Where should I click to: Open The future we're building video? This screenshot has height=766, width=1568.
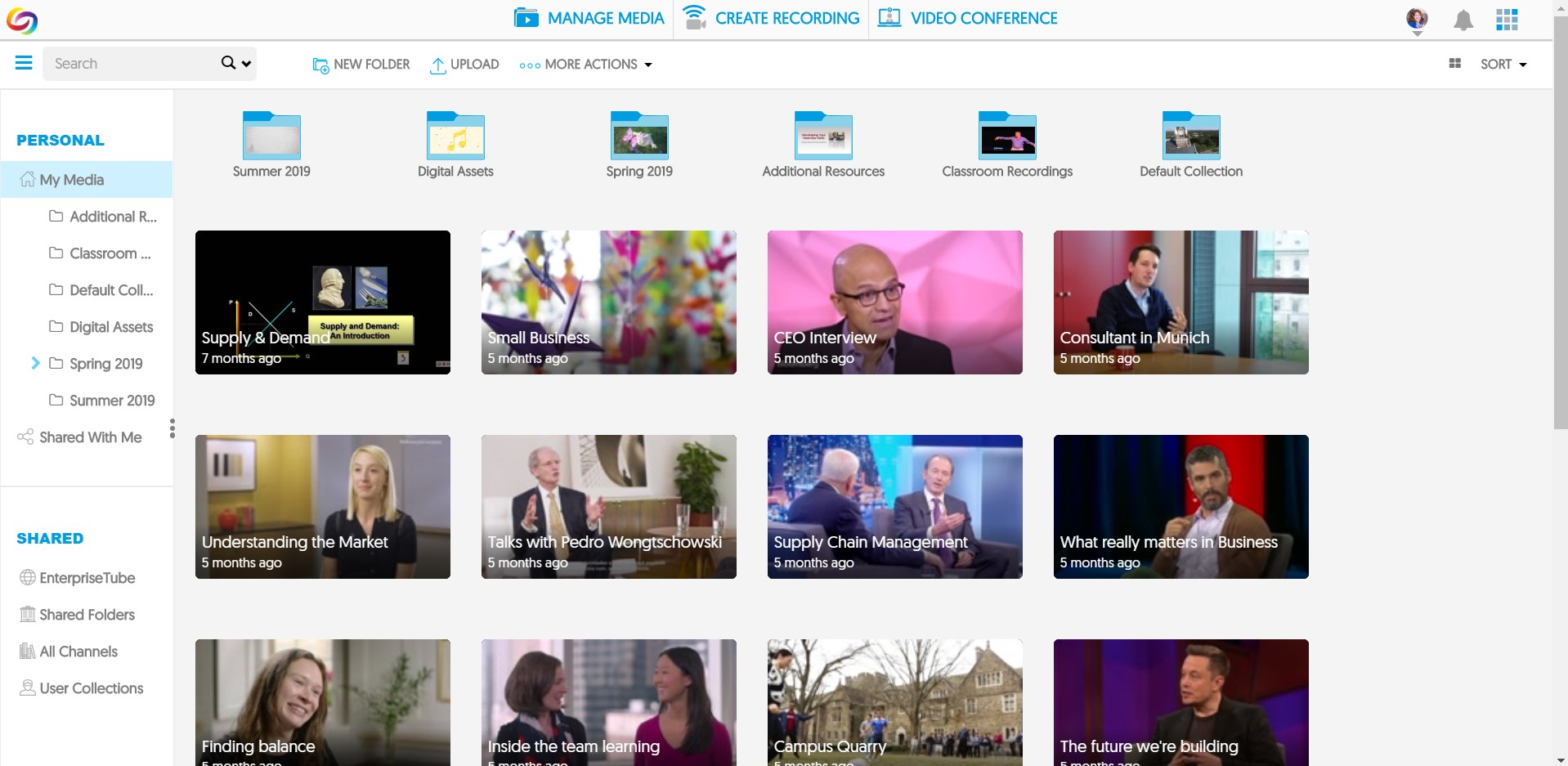[x=1181, y=703]
